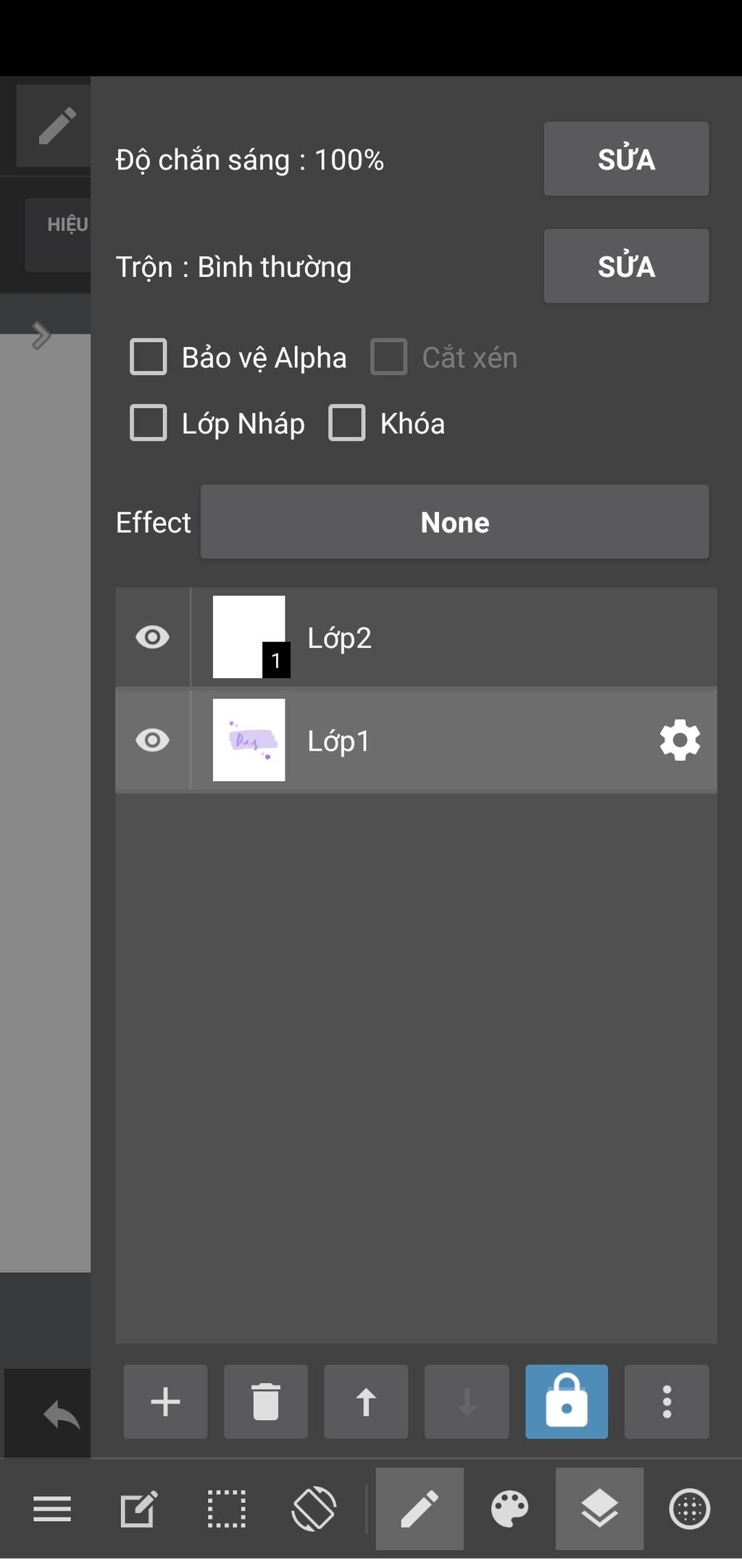This screenshot has height=1568, width=742.
Task: Open the color palette icon
Action: pos(509,1510)
